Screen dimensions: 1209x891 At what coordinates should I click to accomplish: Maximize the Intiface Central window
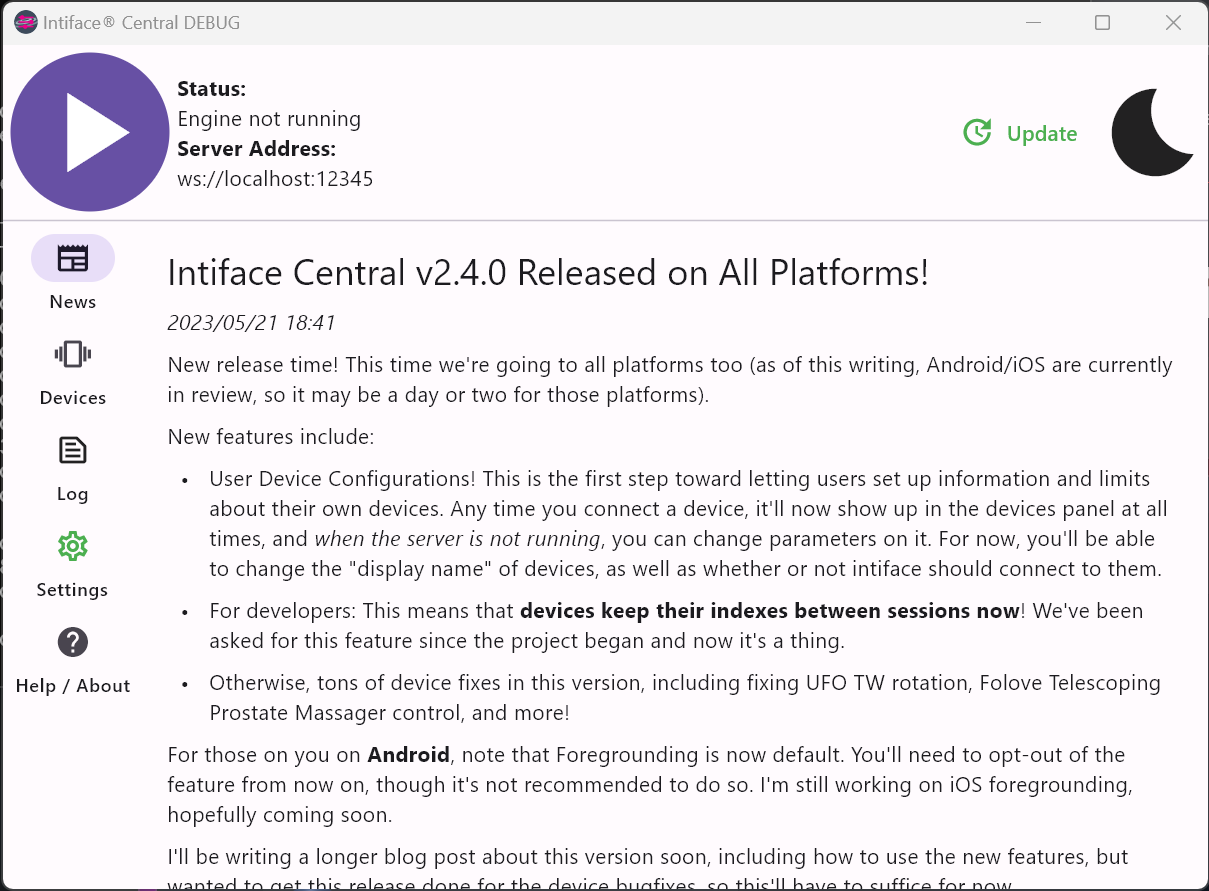[1103, 22]
